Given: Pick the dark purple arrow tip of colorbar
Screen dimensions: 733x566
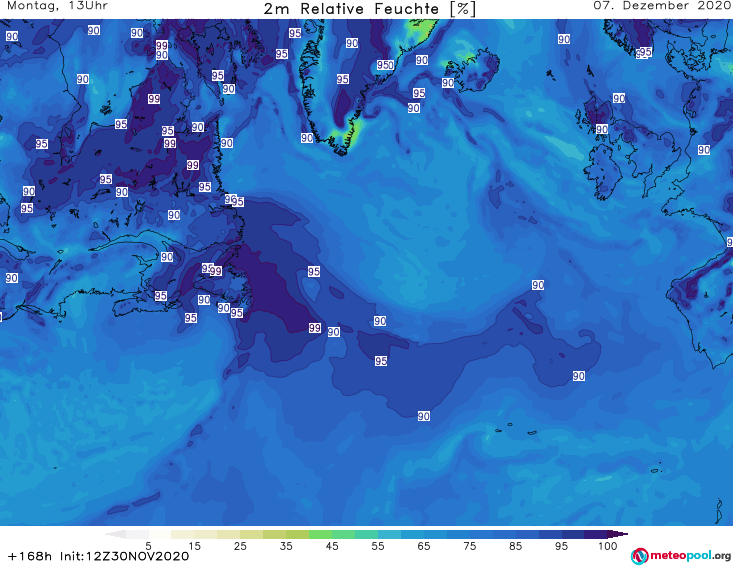Looking at the screenshot, I should [x=618, y=534].
